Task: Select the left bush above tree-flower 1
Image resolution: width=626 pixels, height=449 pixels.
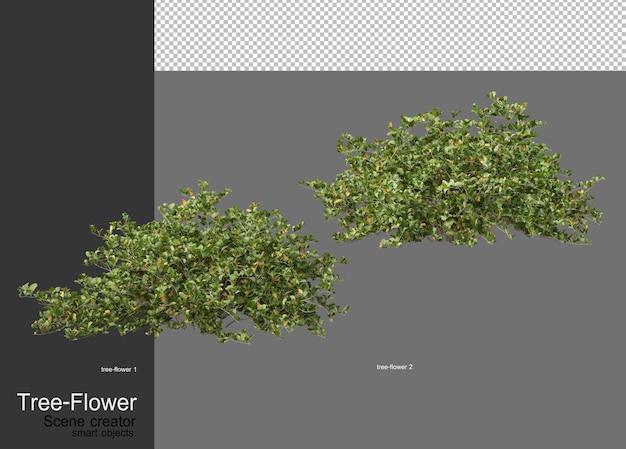Action: point(184,263)
